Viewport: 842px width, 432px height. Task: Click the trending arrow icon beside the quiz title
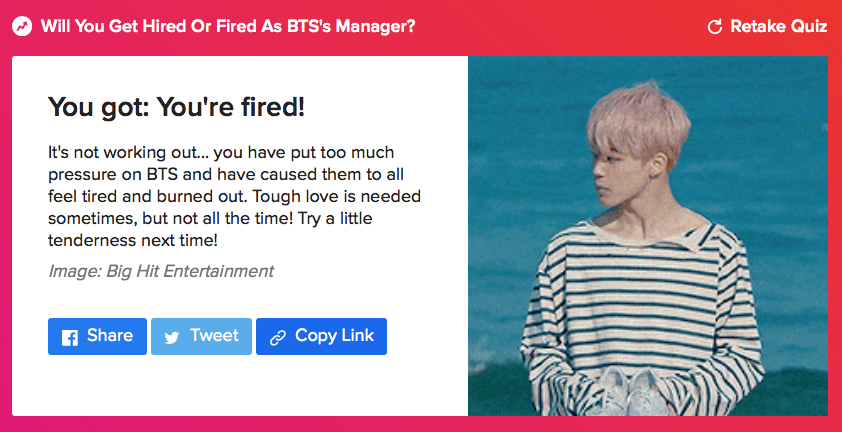coord(22,27)
